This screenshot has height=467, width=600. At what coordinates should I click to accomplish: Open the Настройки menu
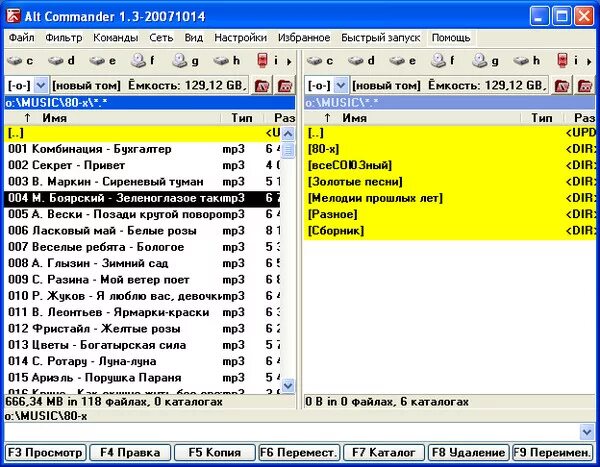click(240, 38)
